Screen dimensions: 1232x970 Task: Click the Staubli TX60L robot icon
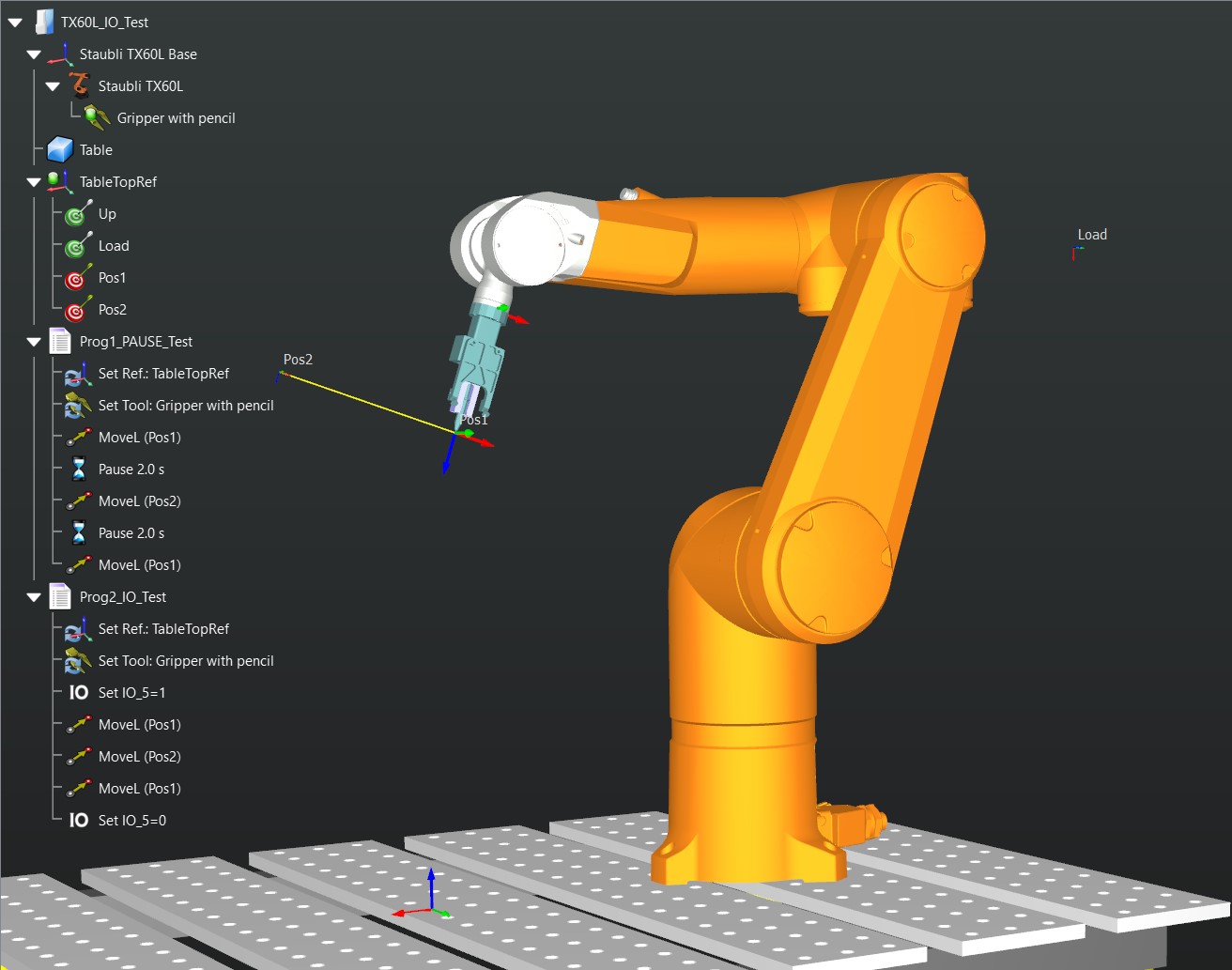coord(79,85)
